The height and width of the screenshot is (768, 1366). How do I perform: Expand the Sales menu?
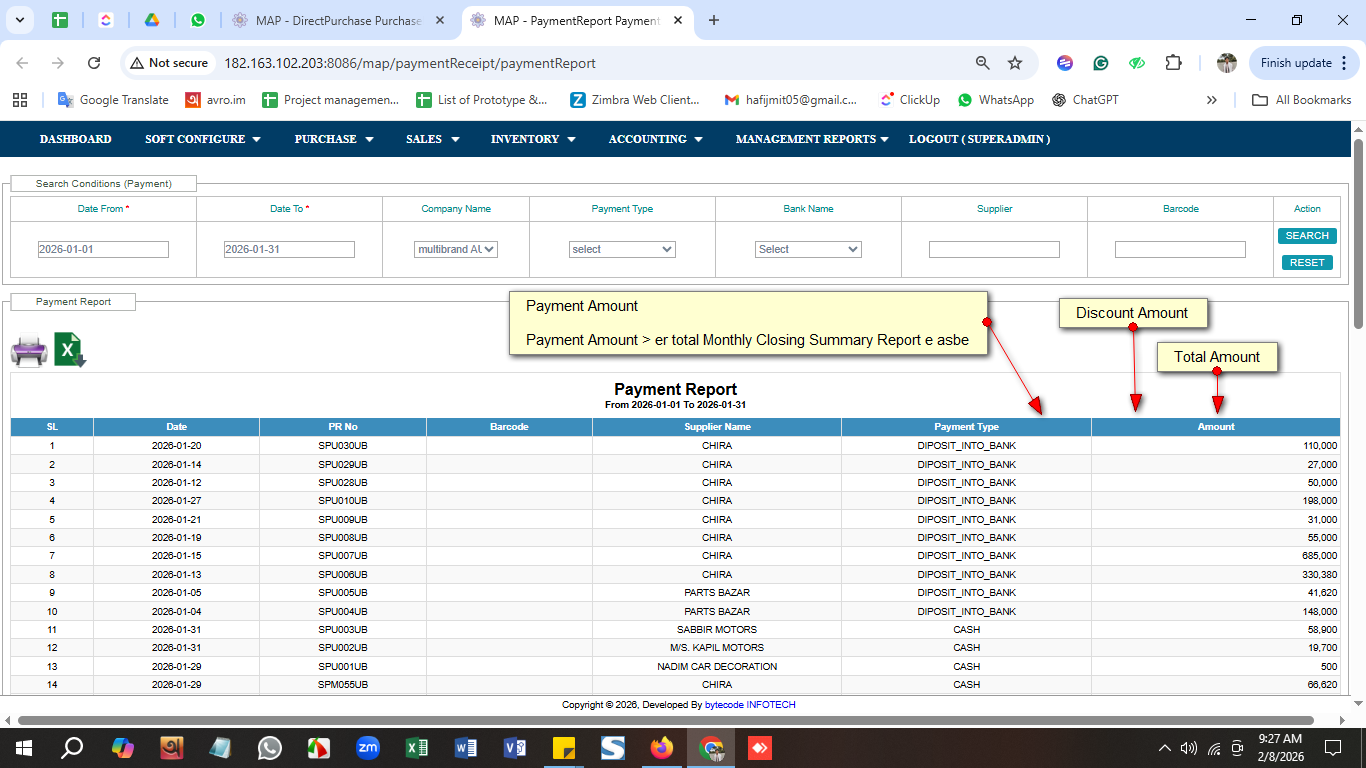pos(433,139)
